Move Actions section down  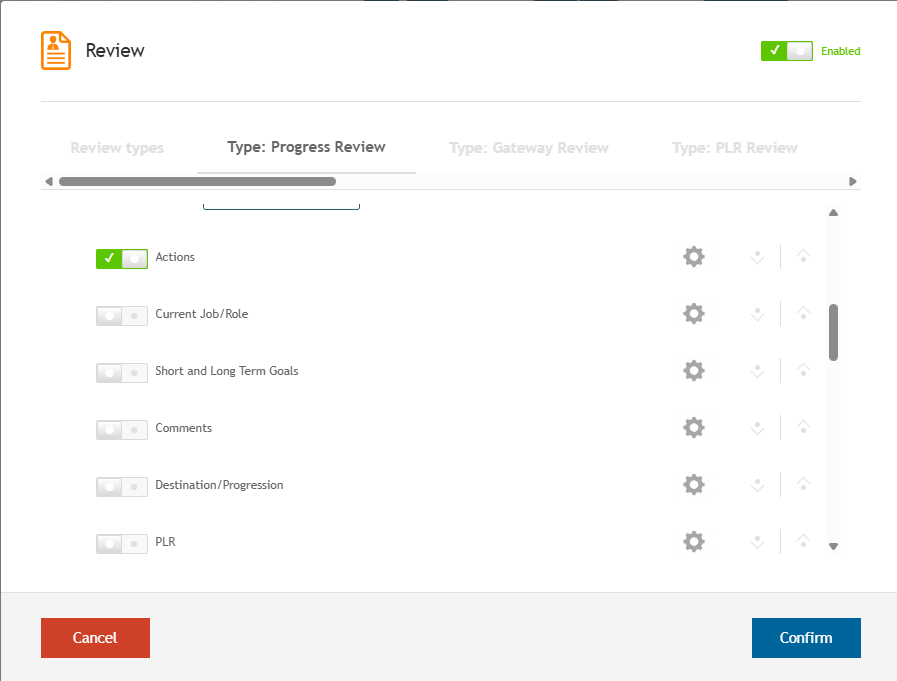tap(757, 257)
